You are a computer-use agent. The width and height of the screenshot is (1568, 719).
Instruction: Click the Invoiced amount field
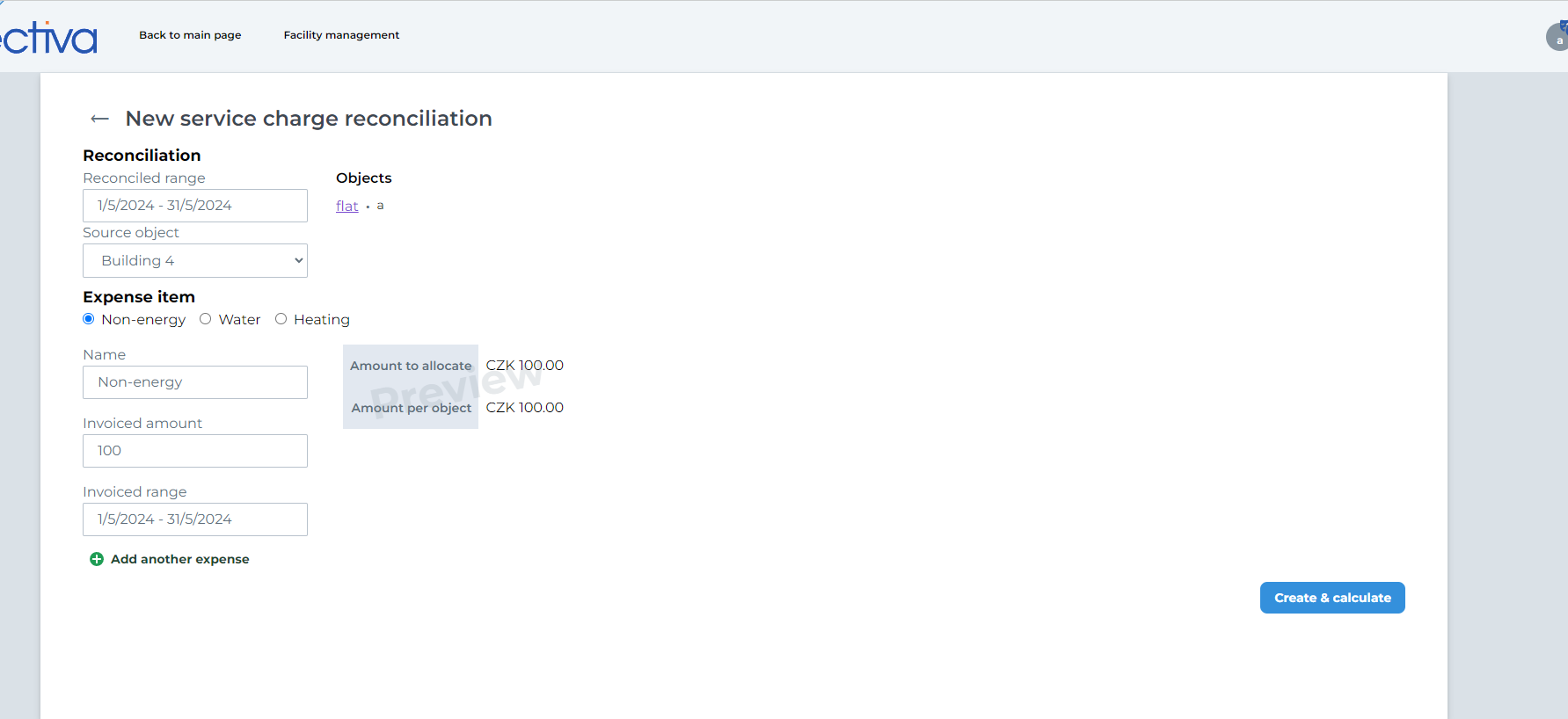tap(195, 451)
